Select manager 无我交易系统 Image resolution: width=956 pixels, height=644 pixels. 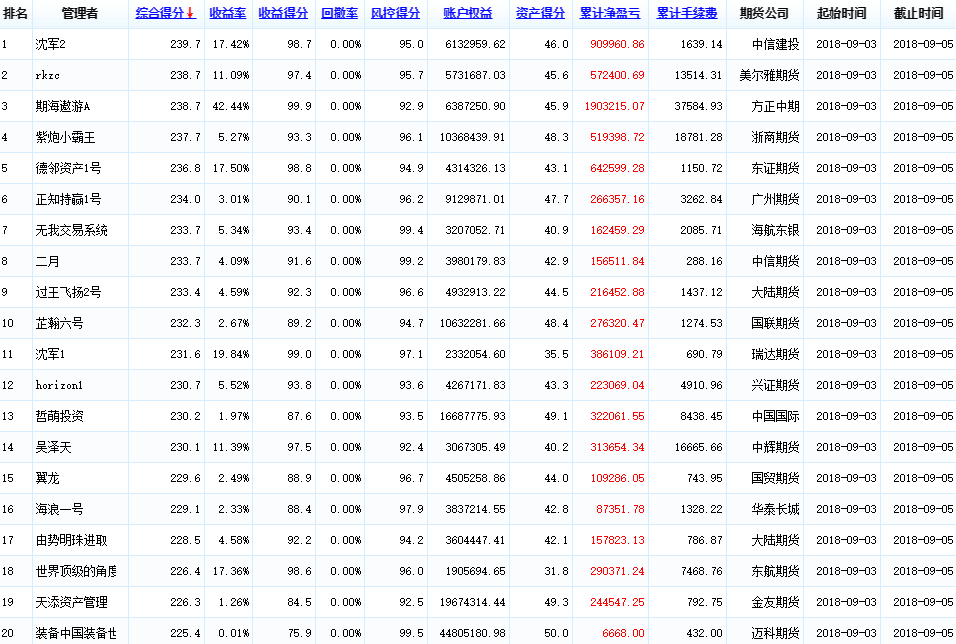(71, 231)
